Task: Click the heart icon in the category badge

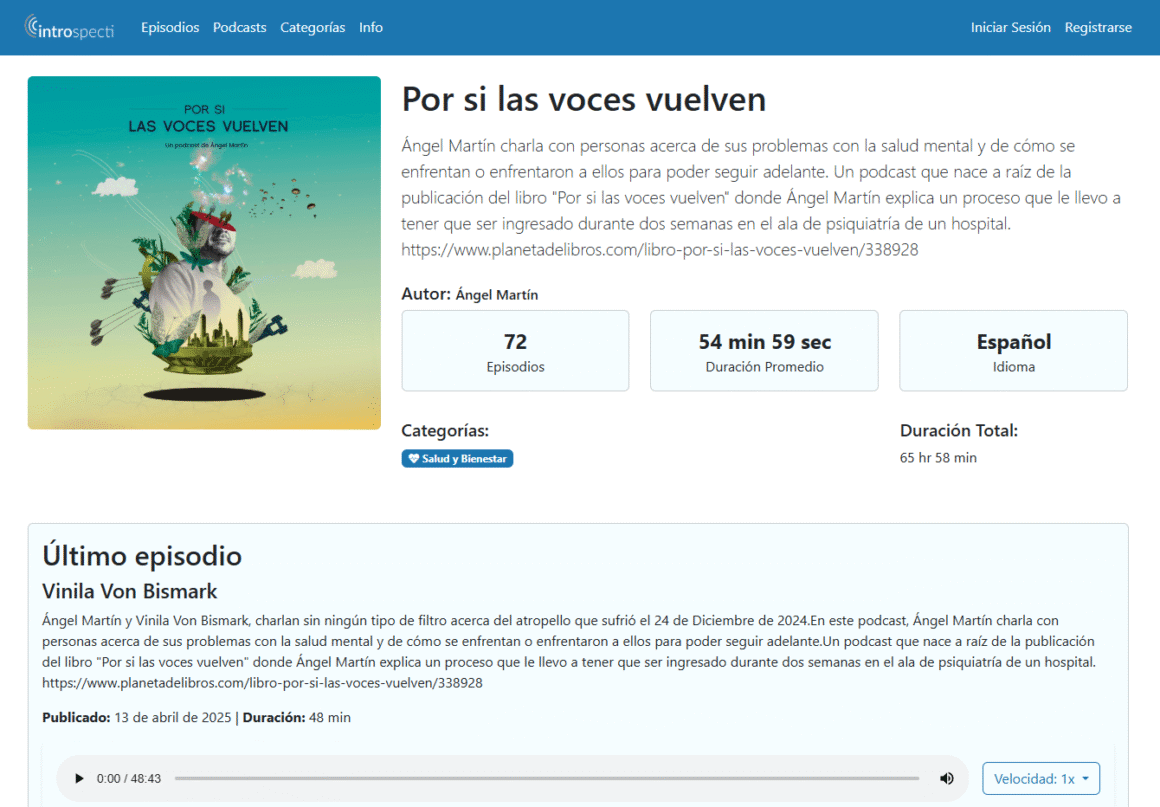Action: click(414, 459)
